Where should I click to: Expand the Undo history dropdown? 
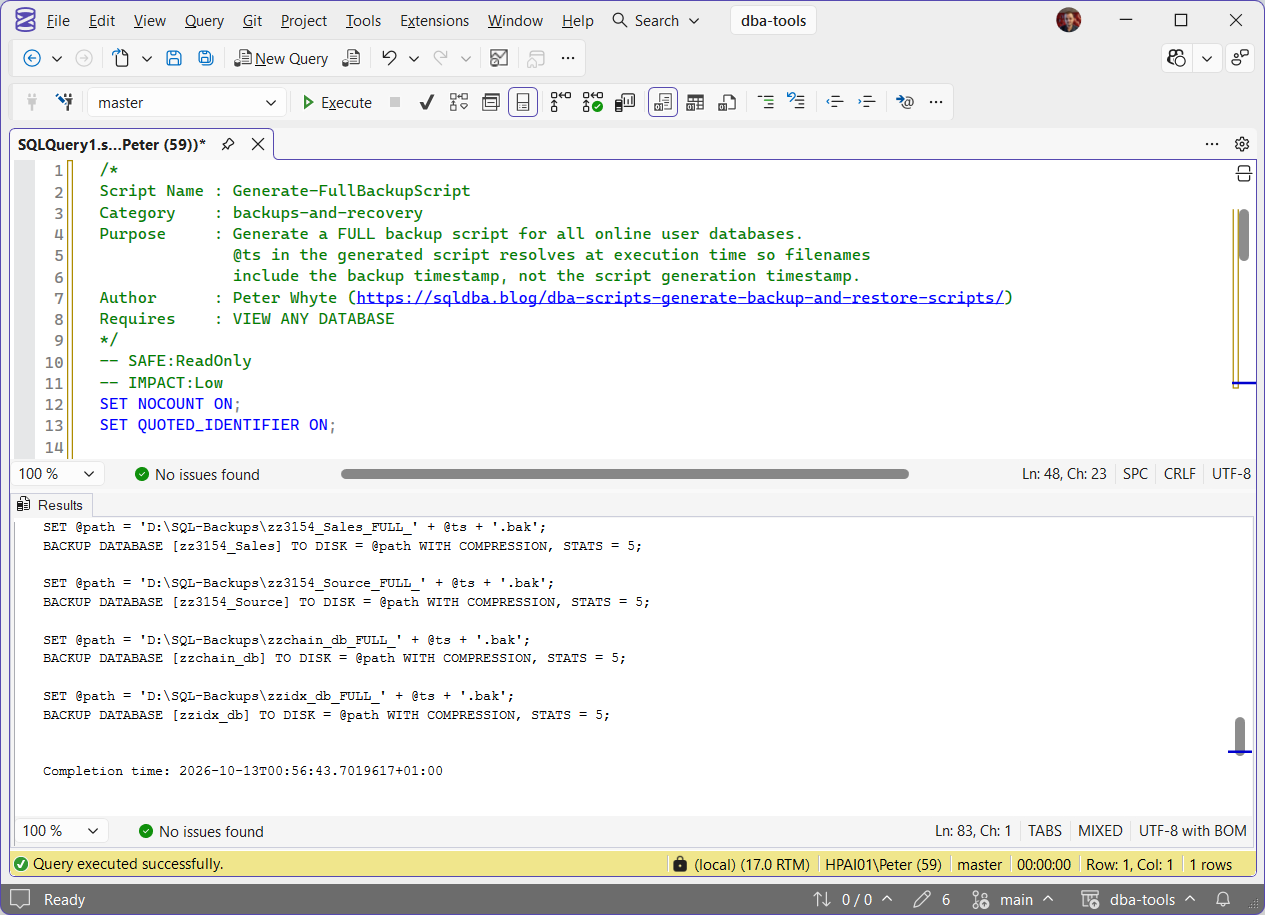pos(414,58)
